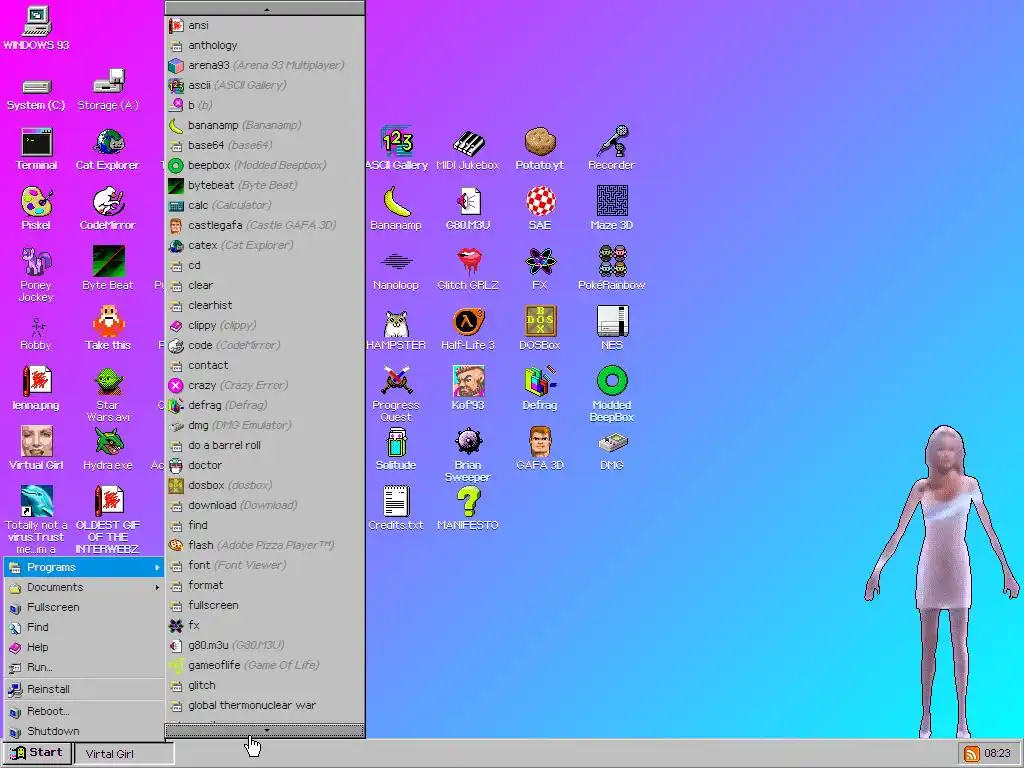1024x768 pixels.
Task: Choose Reinstall in the Start menu
Action: (x=84, y=689)
